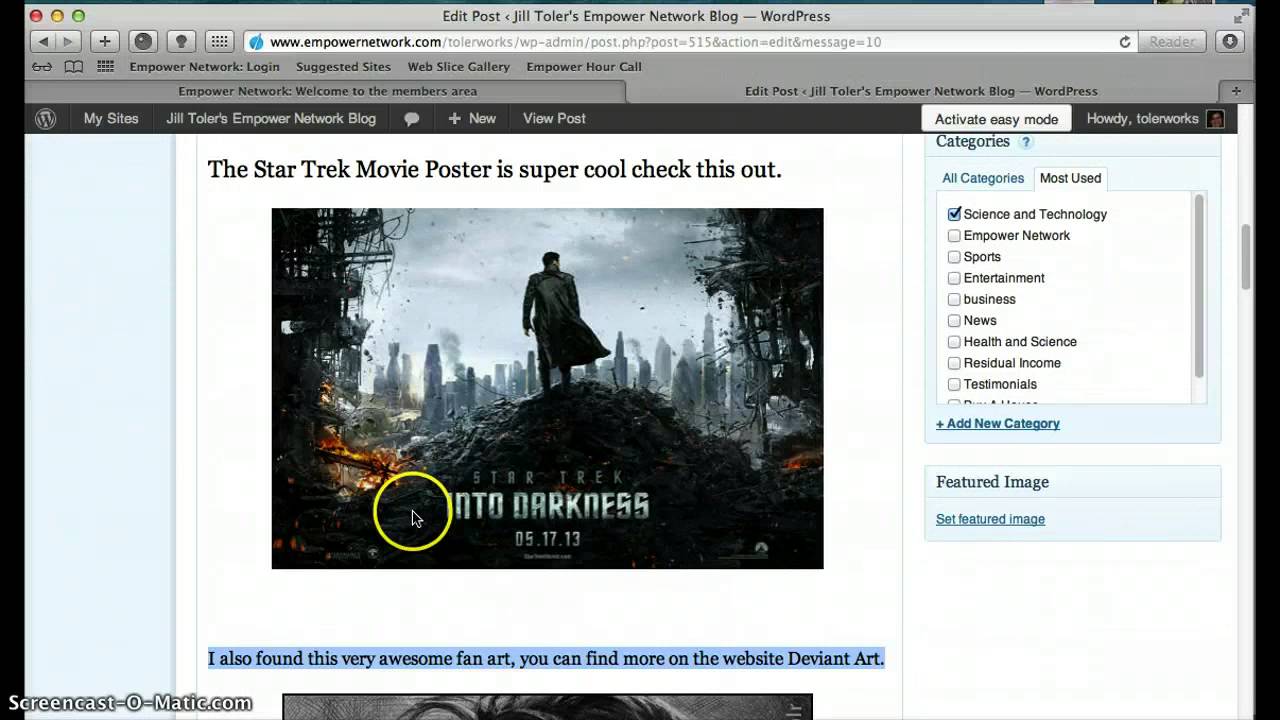Click the URL address field
The width and height of the screenshot is (1280, 720).
(690, 42)
